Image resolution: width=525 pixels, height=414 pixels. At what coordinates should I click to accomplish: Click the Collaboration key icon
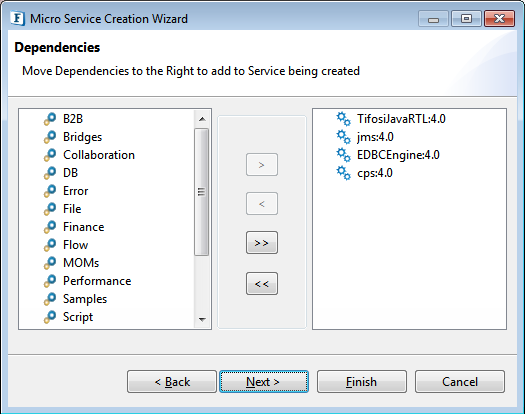click(50, 155)
